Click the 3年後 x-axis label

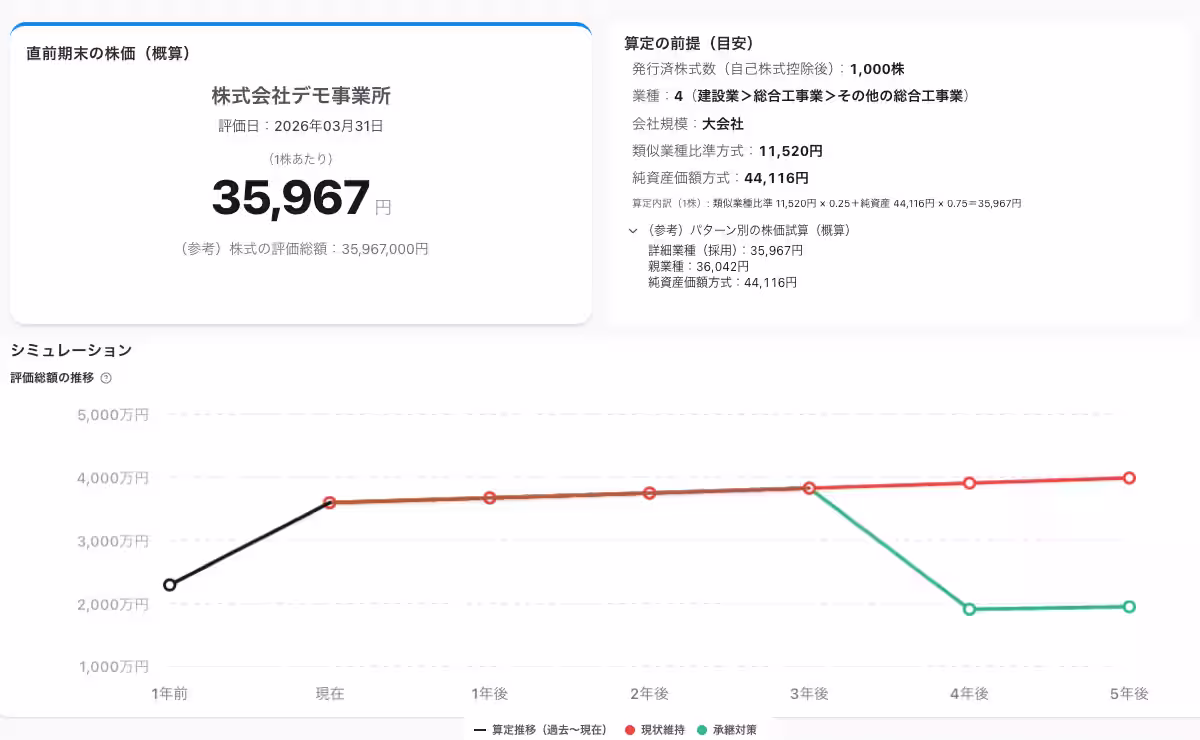click(x=810, y=694)
